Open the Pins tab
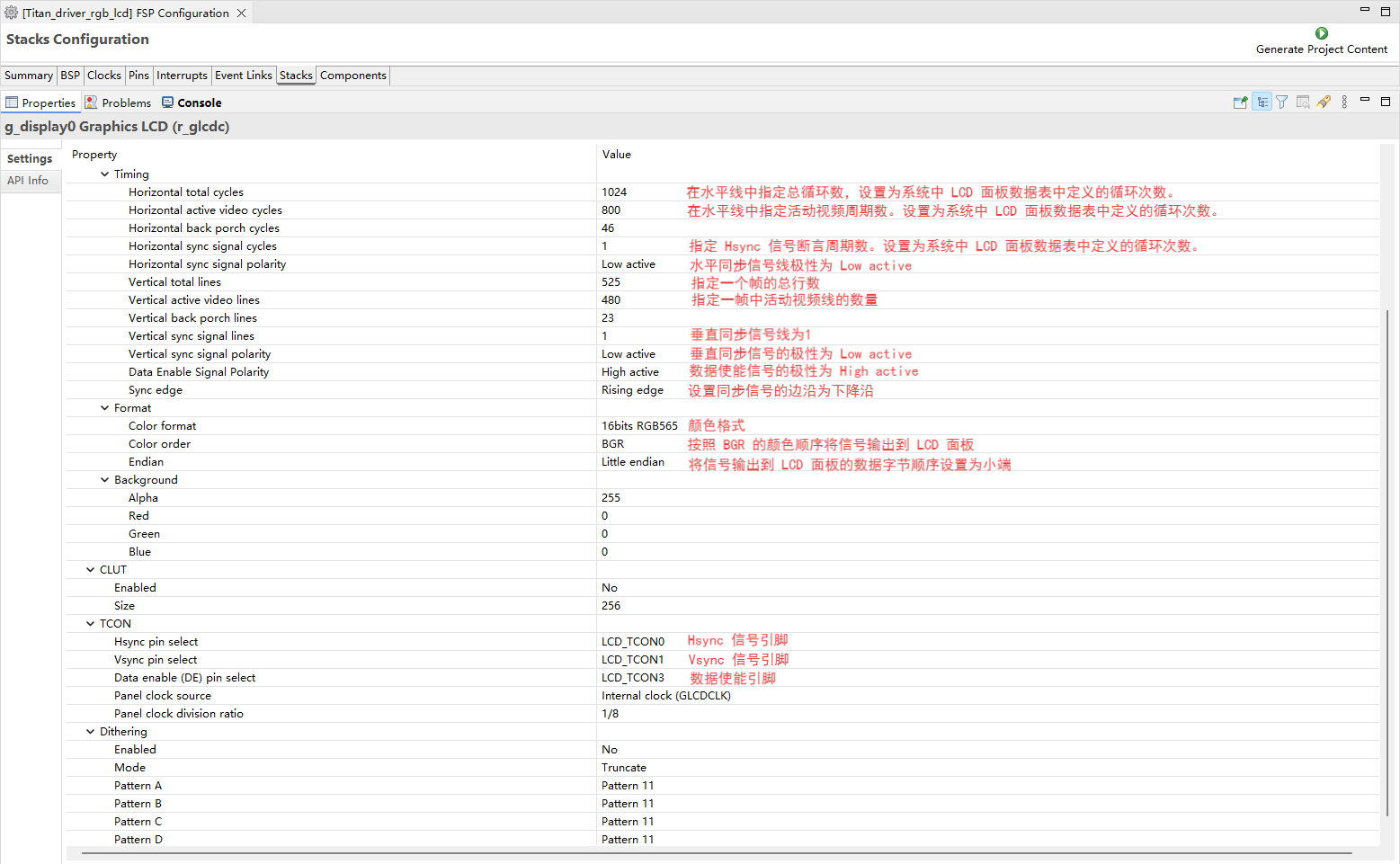 pos(138,76)
